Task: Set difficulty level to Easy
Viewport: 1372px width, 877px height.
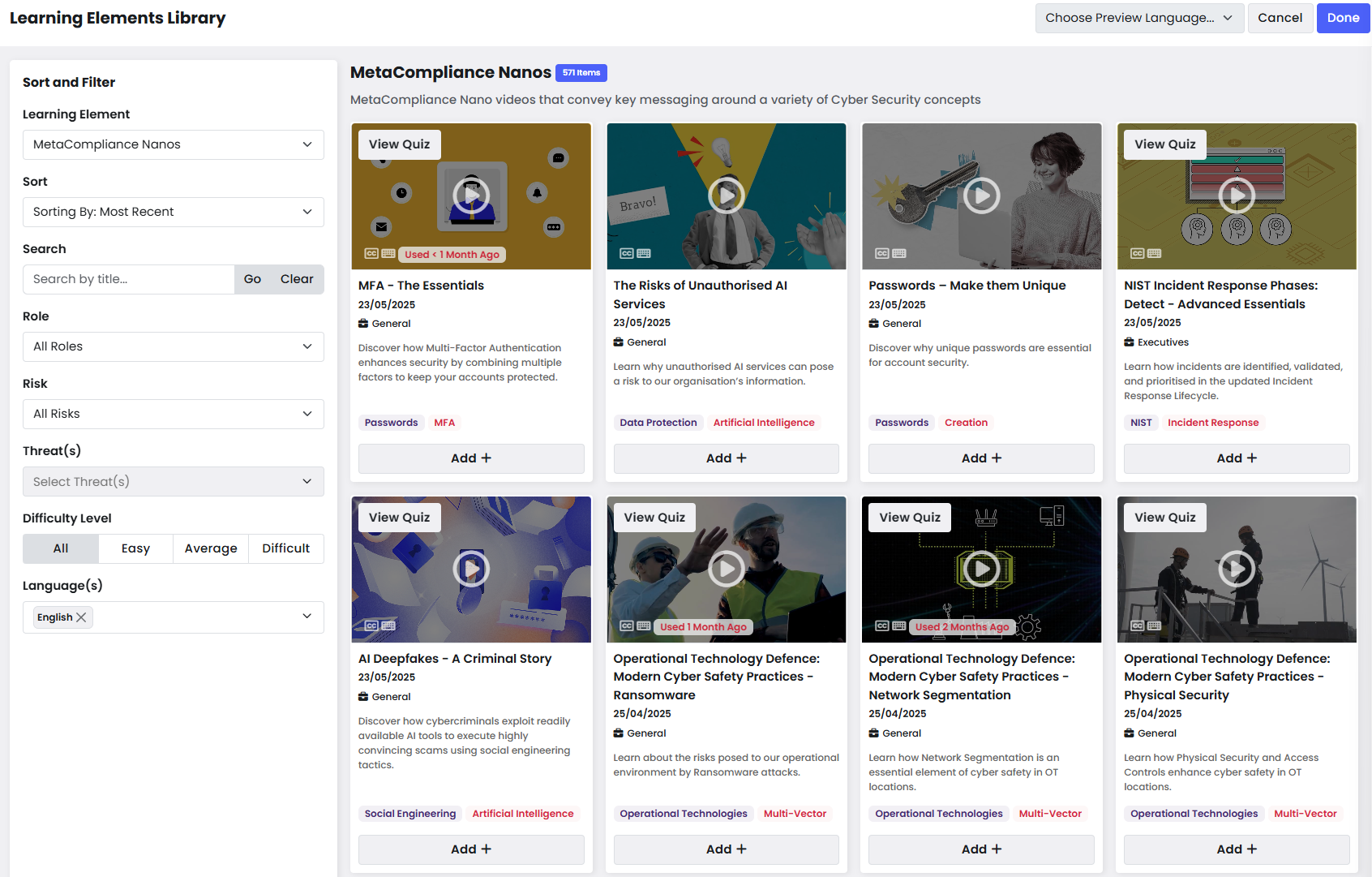Action: pyautogui.click(x=135, y=548)
